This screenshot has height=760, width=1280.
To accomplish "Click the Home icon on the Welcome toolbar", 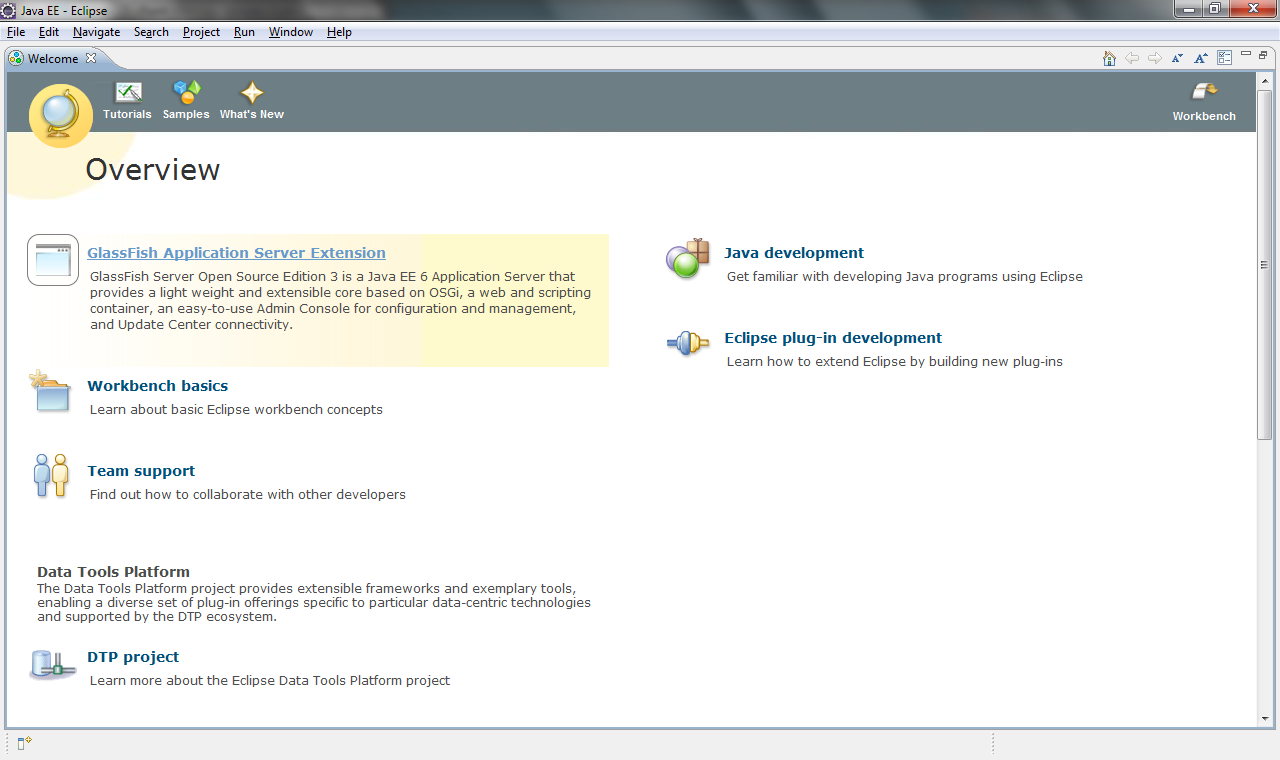I will [x=1109, y=58].
